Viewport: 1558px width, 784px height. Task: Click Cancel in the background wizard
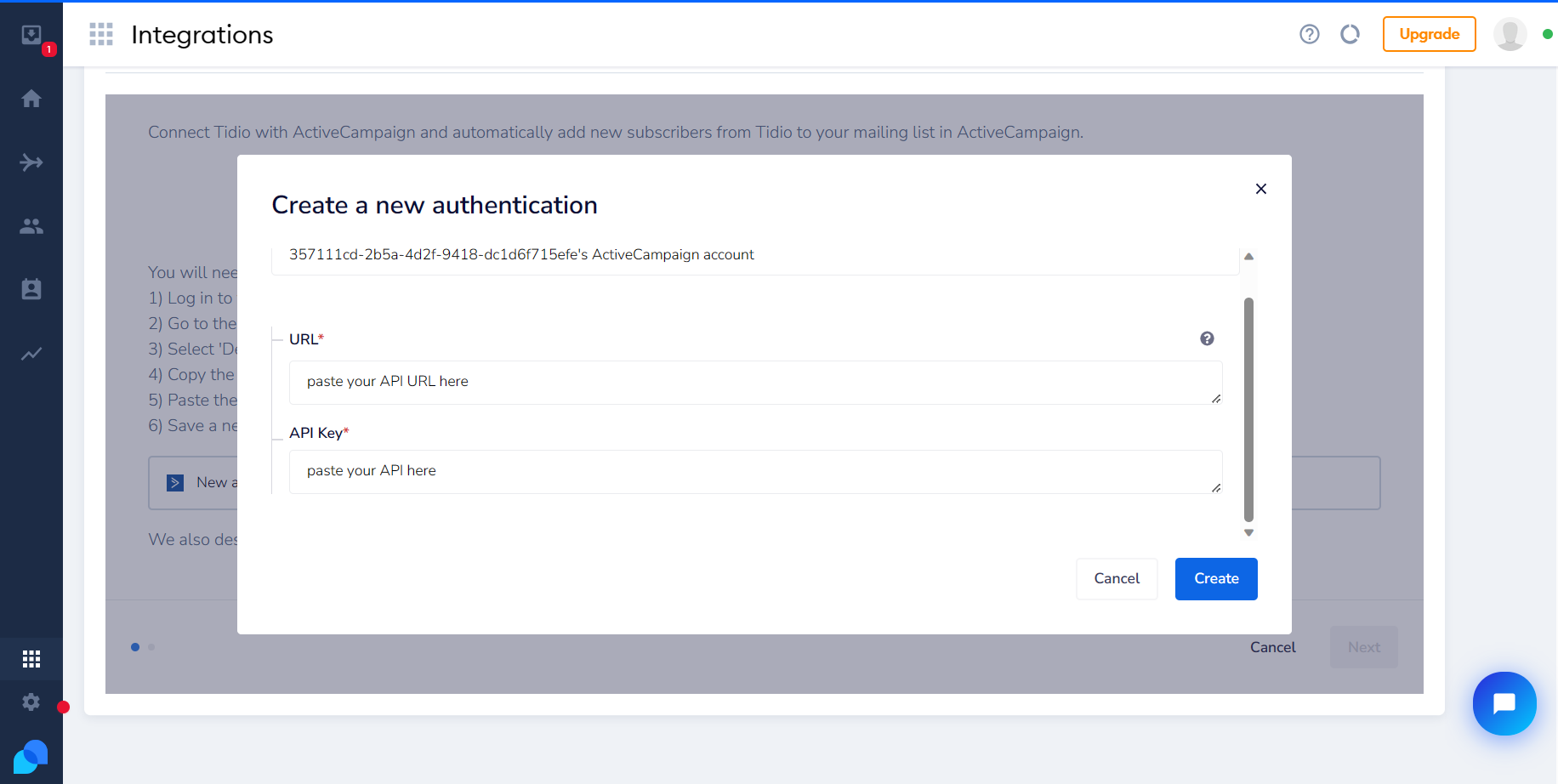[1272, 647]
